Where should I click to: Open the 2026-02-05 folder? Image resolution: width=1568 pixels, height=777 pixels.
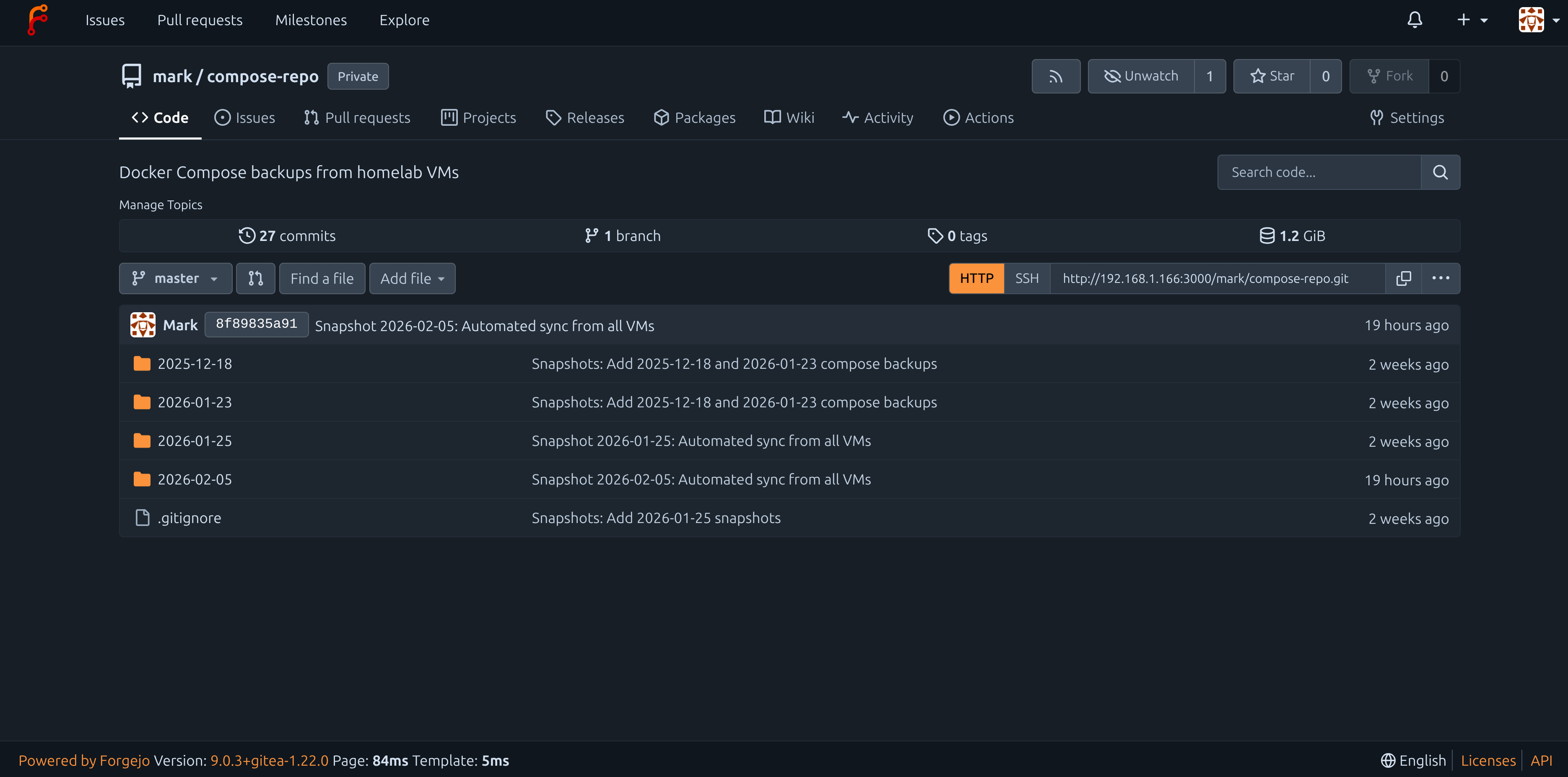[194, 479]
